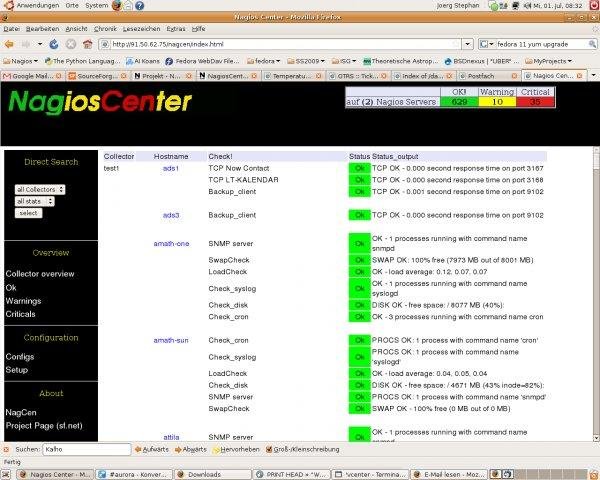This screenshot has height=480, width=600.
Task: Click the URL address field
Action: point(280,44)
